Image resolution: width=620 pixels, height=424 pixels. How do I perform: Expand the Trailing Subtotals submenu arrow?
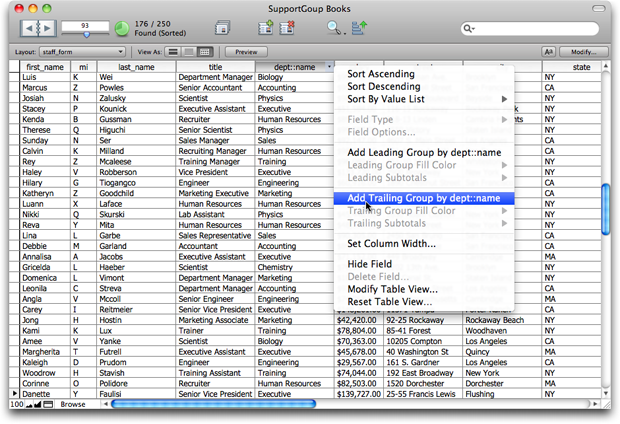(x=505, y=223)
